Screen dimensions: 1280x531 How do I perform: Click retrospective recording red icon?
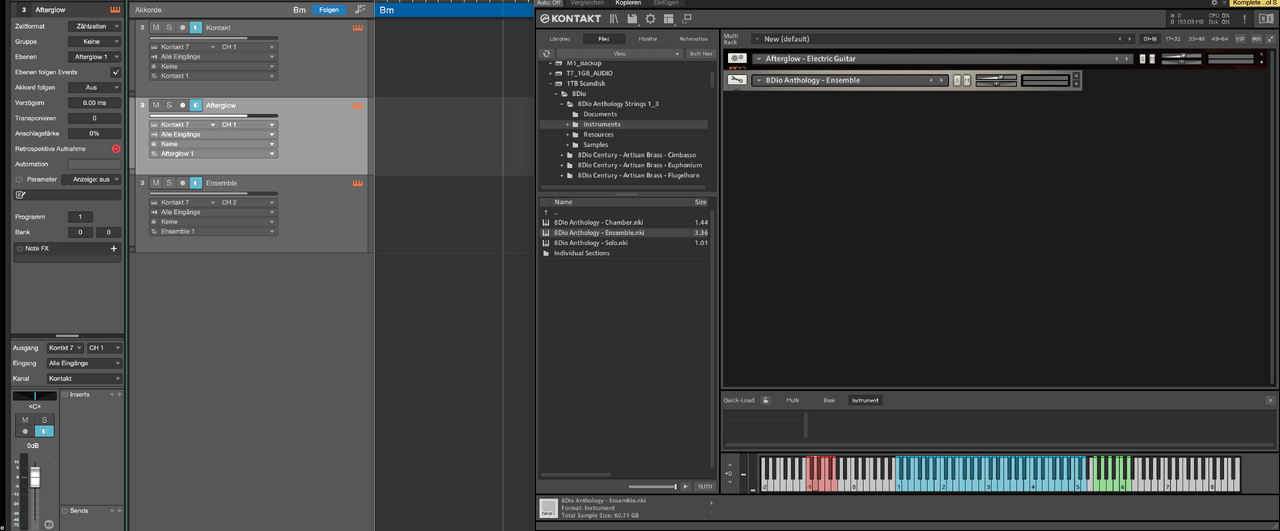coord(116,148)
